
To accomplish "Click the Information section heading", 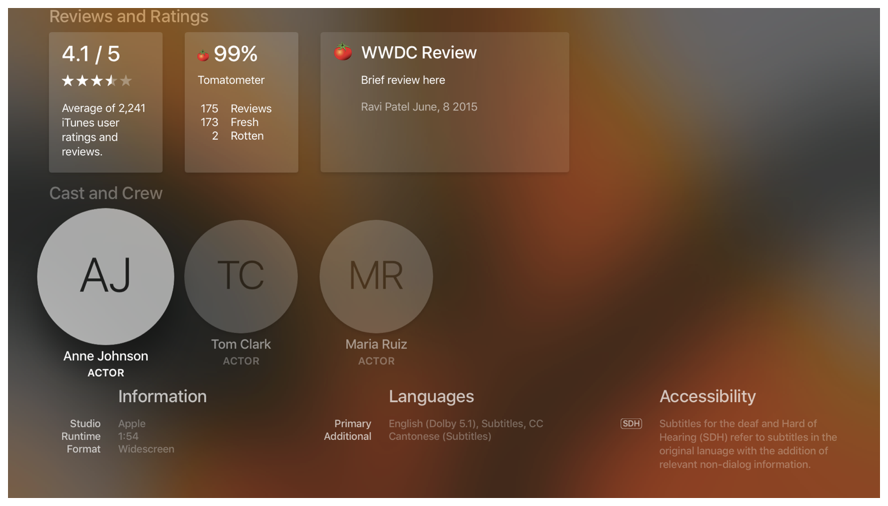I will click(162, 396).
